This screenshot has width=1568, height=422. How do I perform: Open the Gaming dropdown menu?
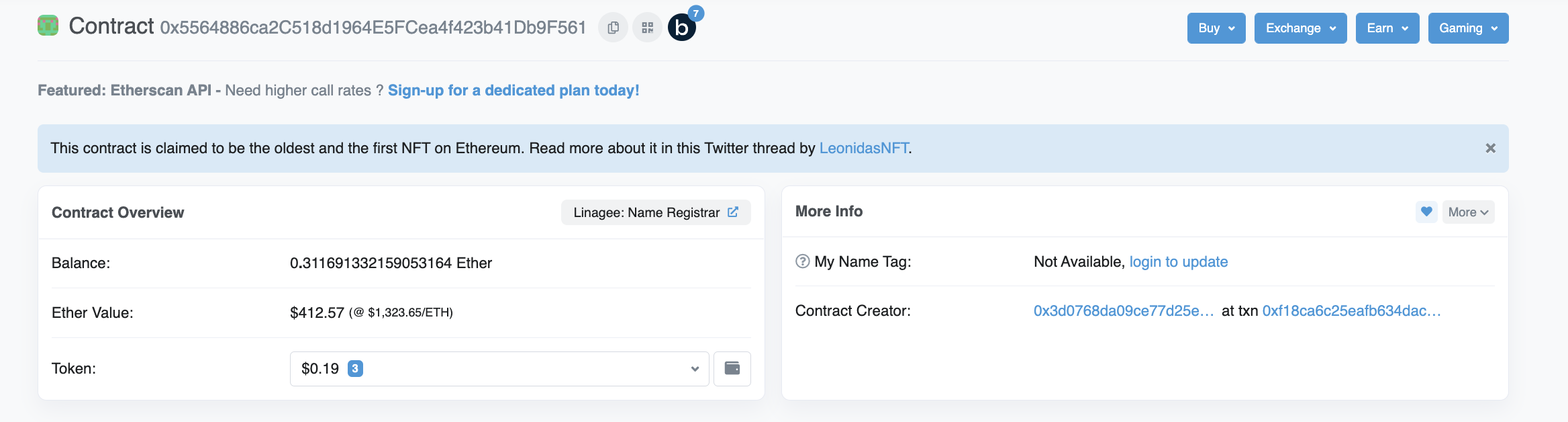[1468, 28]
